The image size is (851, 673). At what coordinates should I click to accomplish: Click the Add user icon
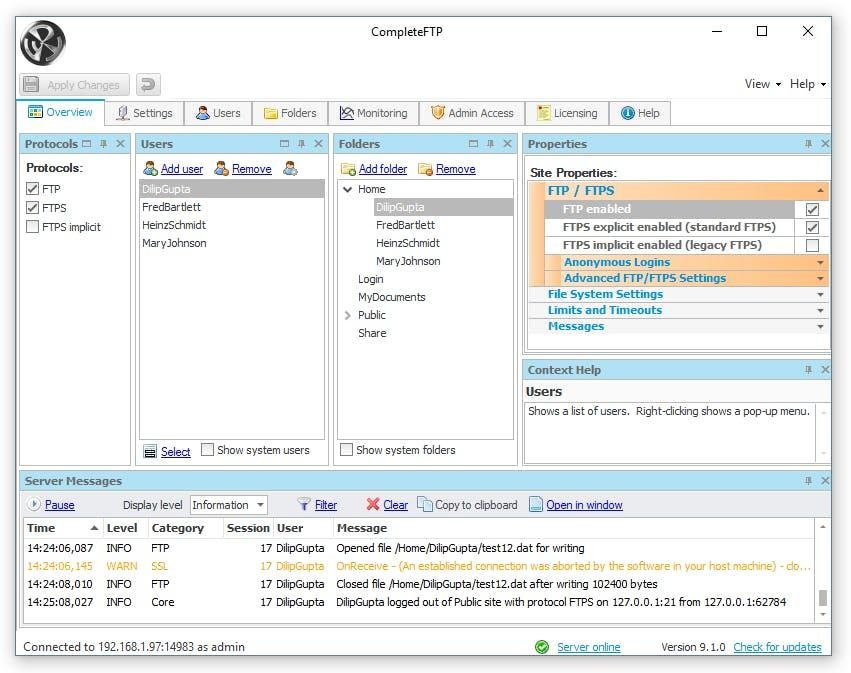pos(150,169)
